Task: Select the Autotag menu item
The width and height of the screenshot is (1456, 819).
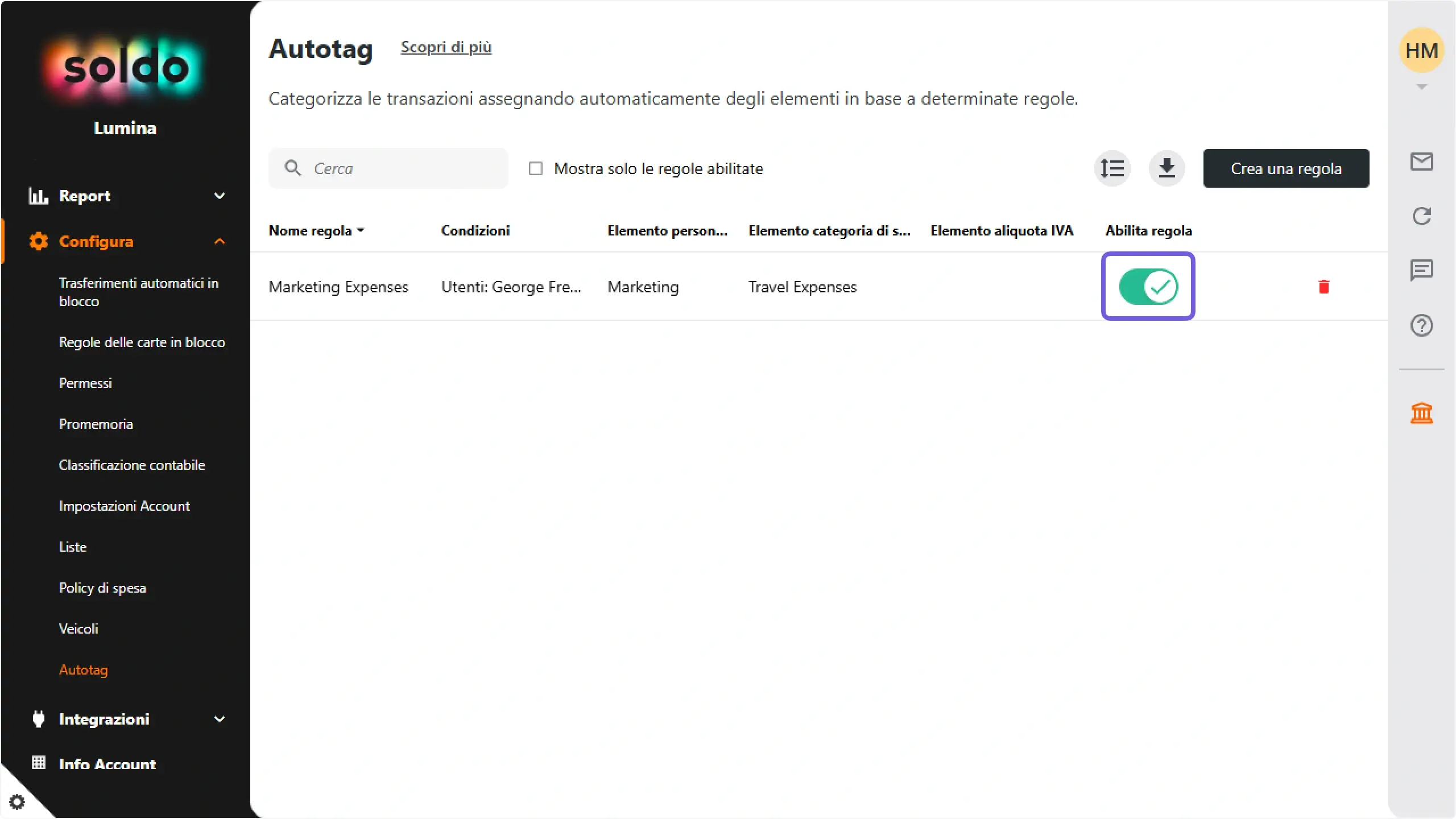Action: tap(83, 669)
